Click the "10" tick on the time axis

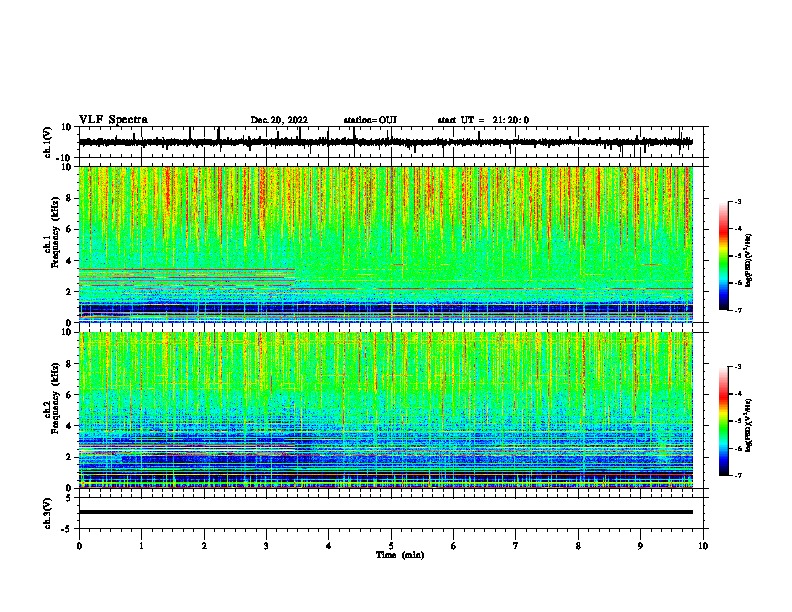point(703,546)
